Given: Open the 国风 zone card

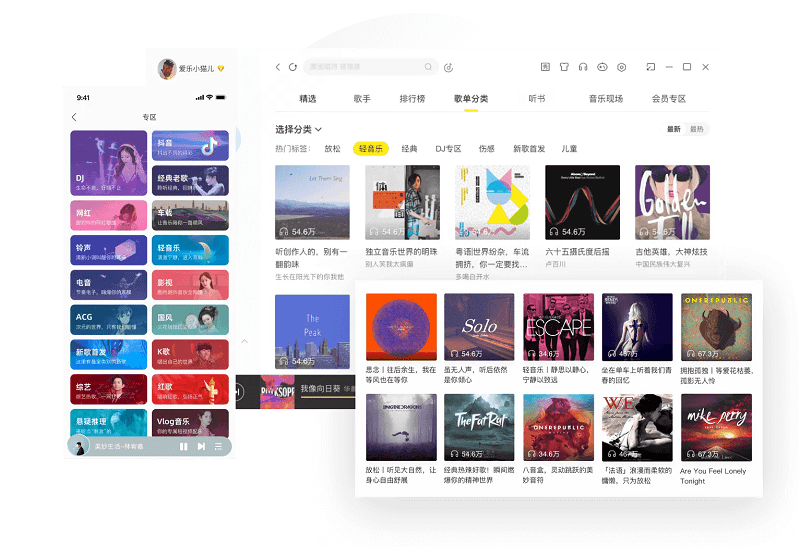Looking at the screenshot, I should [x=190, y=319].
